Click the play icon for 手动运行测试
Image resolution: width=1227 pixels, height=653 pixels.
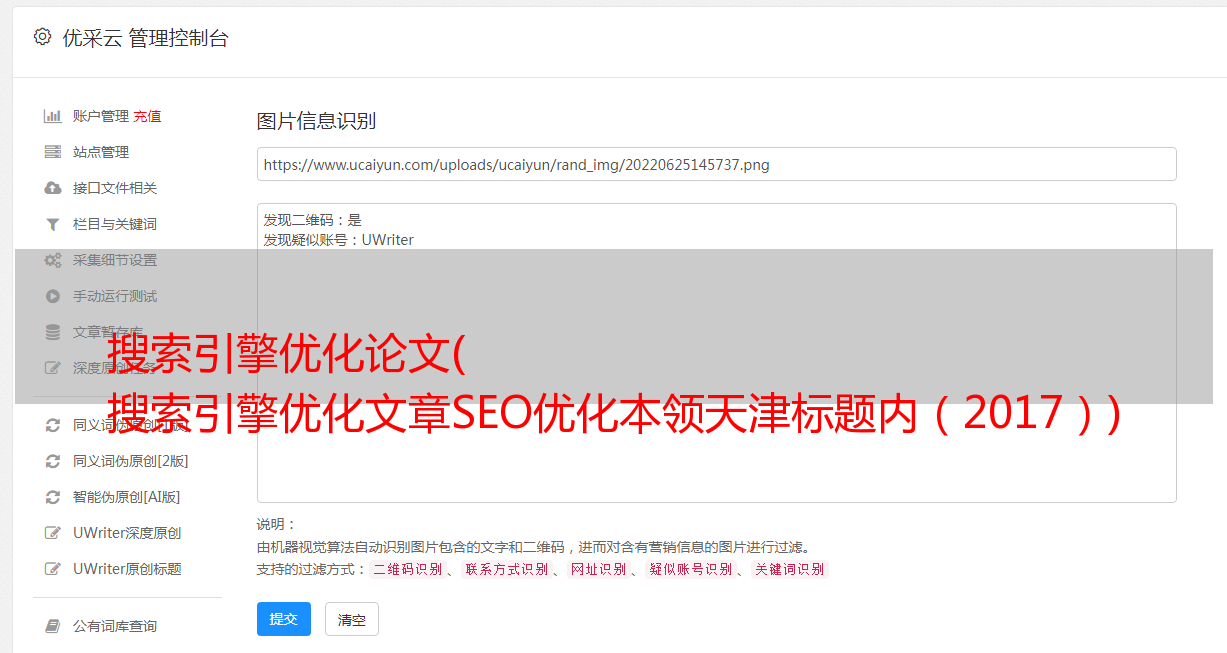[x=53, y=296]
